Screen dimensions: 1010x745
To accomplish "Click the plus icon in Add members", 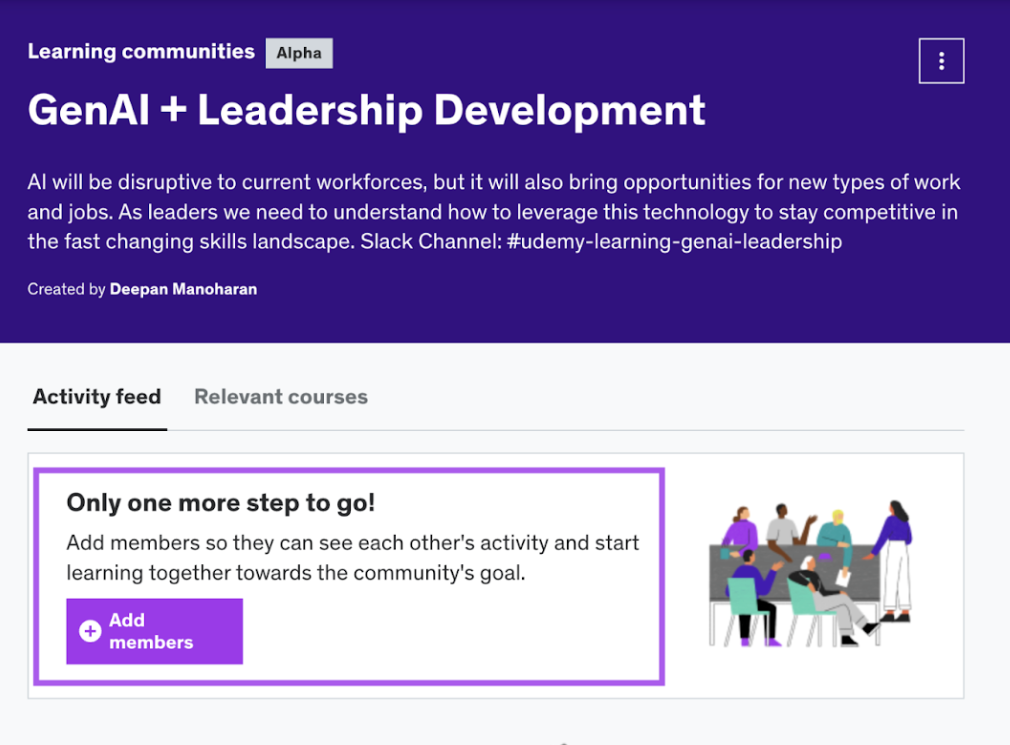I will pyautogui.click(x=90, y=631).
